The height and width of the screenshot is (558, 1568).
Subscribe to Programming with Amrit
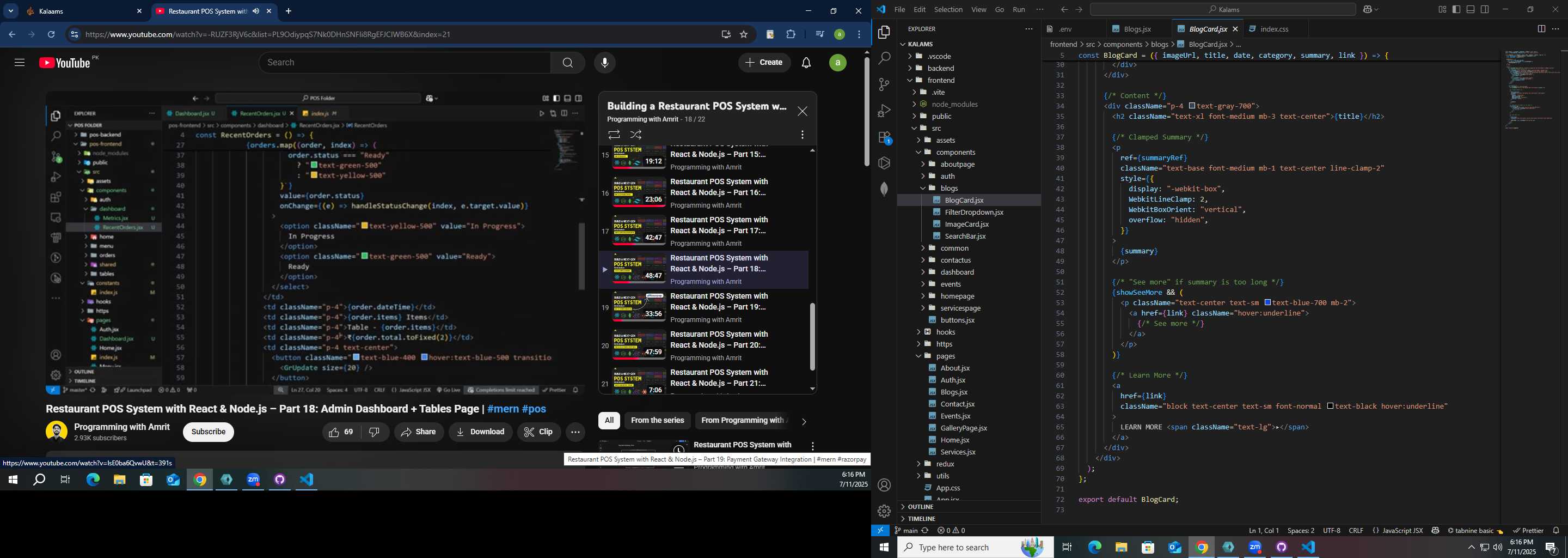(208, 432)
